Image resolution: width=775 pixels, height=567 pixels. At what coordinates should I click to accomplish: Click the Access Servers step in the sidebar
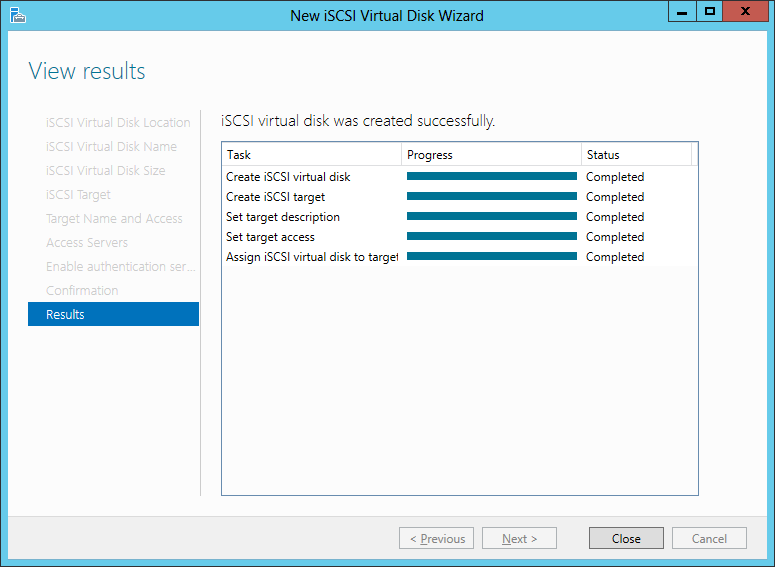[87, 242]
